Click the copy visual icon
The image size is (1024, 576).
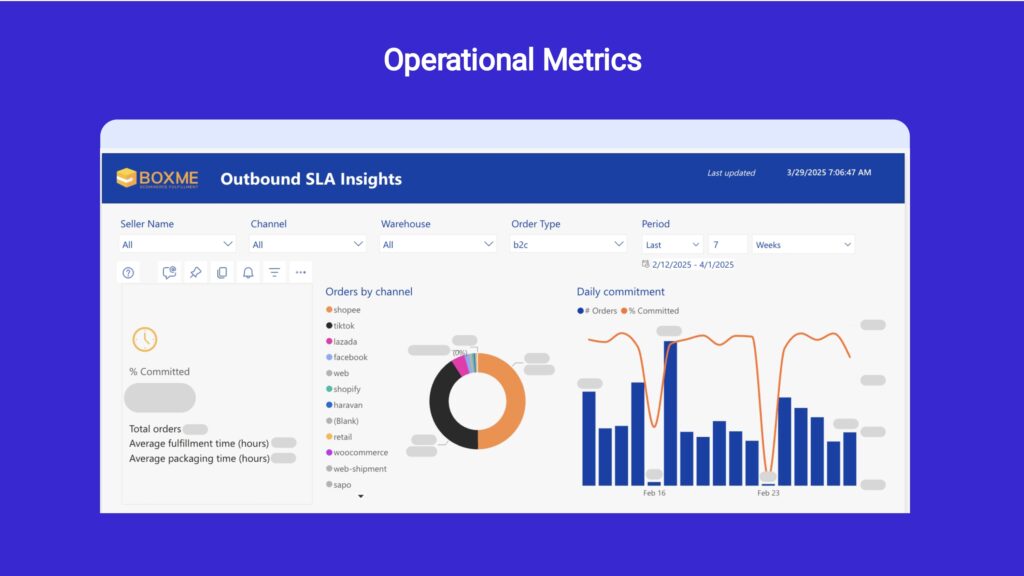pos(222,272)
